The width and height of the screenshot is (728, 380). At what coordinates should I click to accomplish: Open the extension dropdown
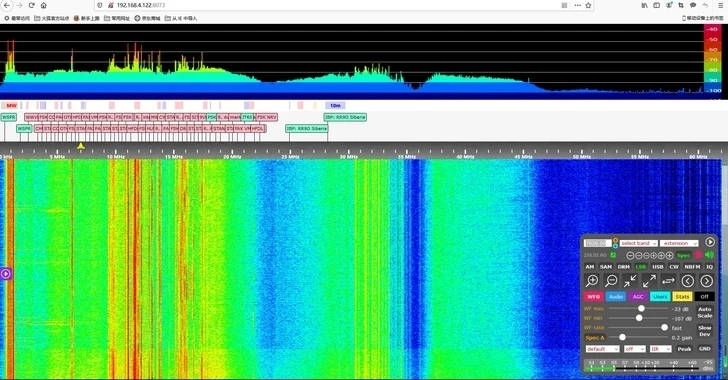click(679, 243)
